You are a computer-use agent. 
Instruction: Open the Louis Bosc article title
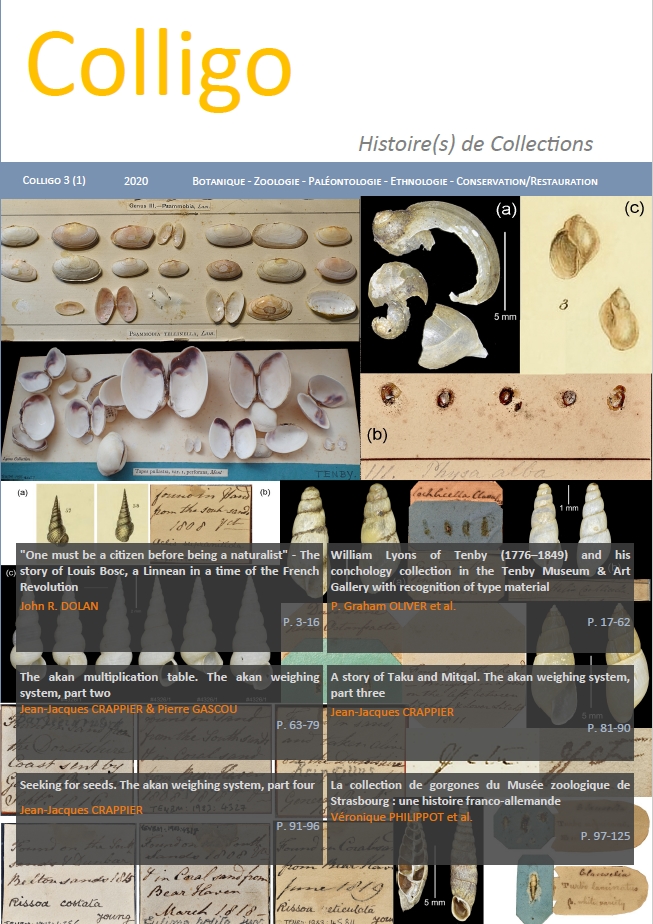(169, 570)
